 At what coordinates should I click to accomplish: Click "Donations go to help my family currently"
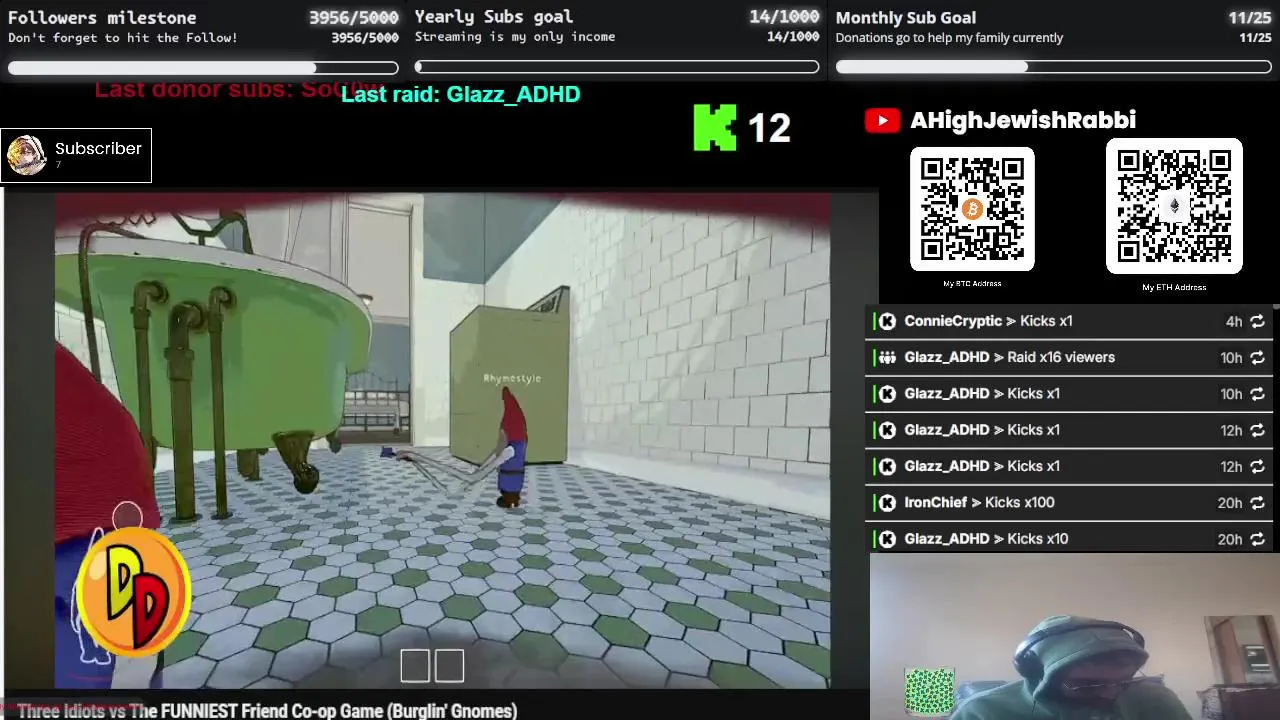(949, 38)
